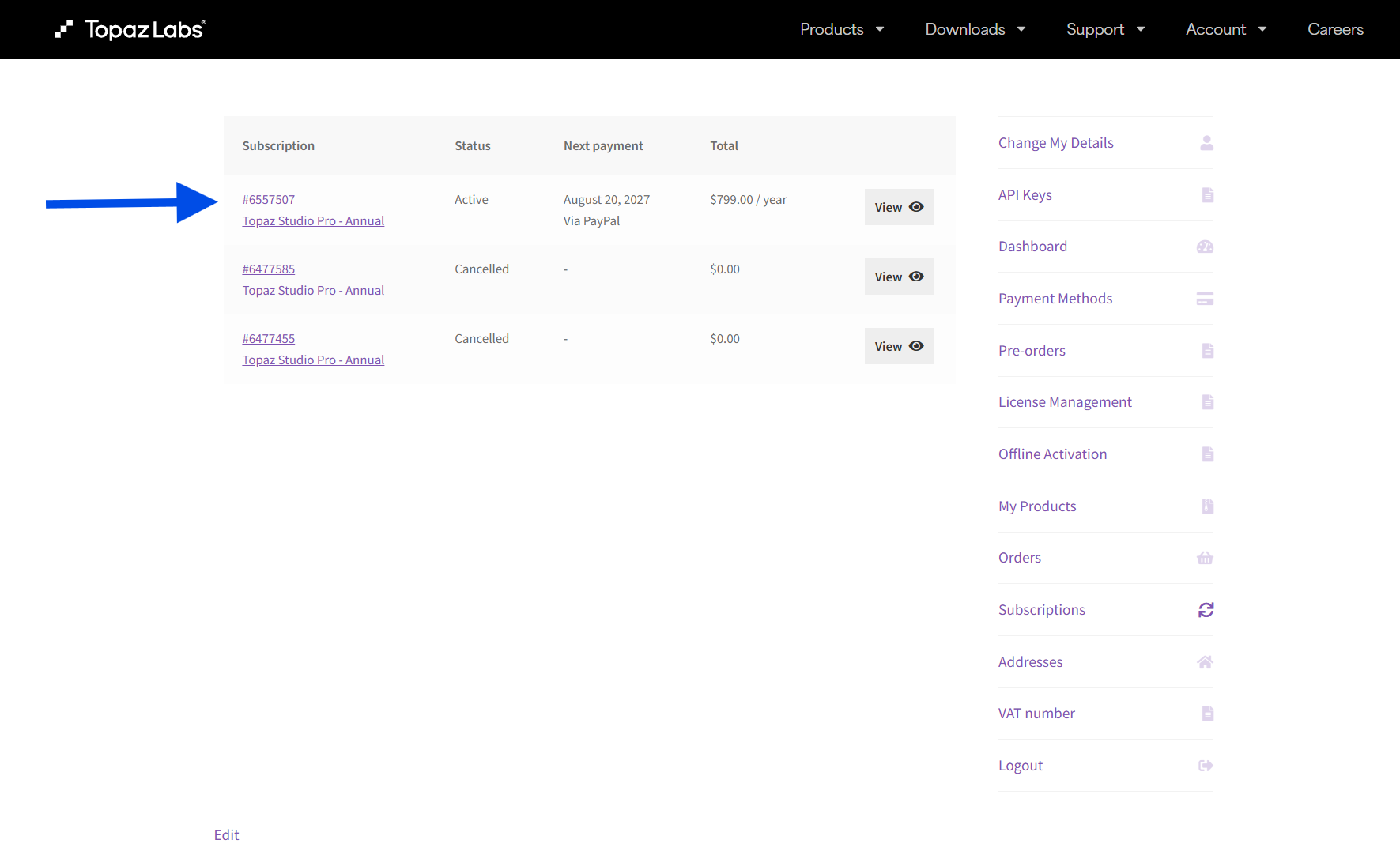View cancelled subscription #6477585

(899, 277)
